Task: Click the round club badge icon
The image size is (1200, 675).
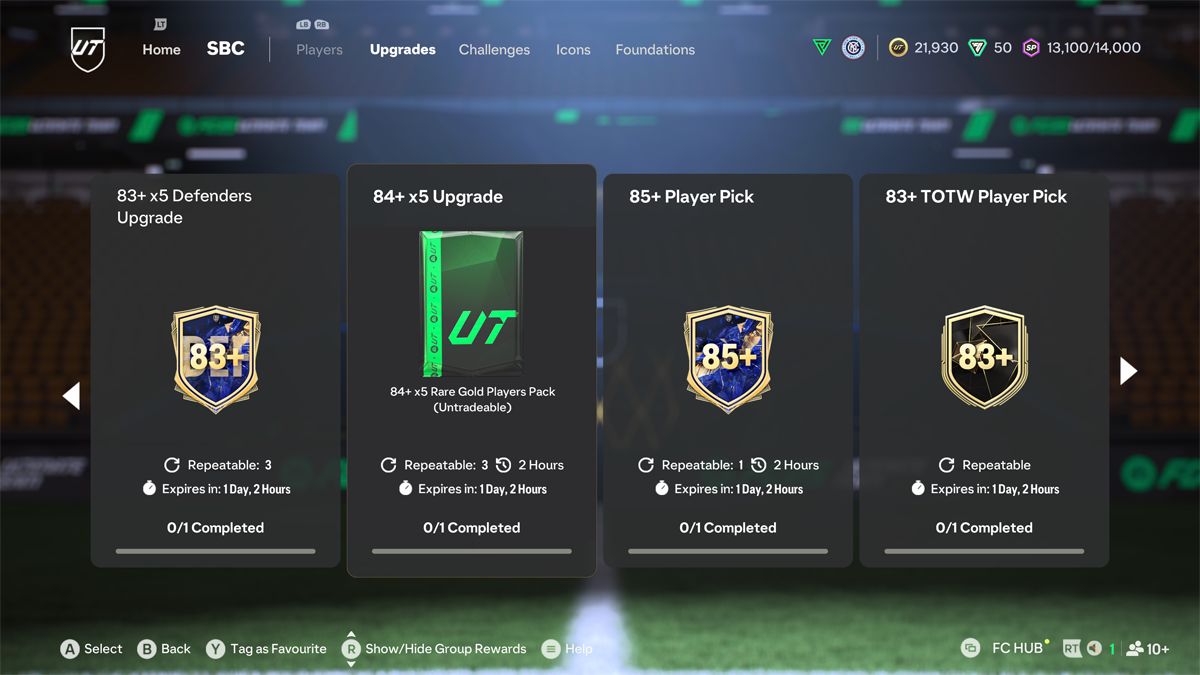Action: [x=853, y=47]
